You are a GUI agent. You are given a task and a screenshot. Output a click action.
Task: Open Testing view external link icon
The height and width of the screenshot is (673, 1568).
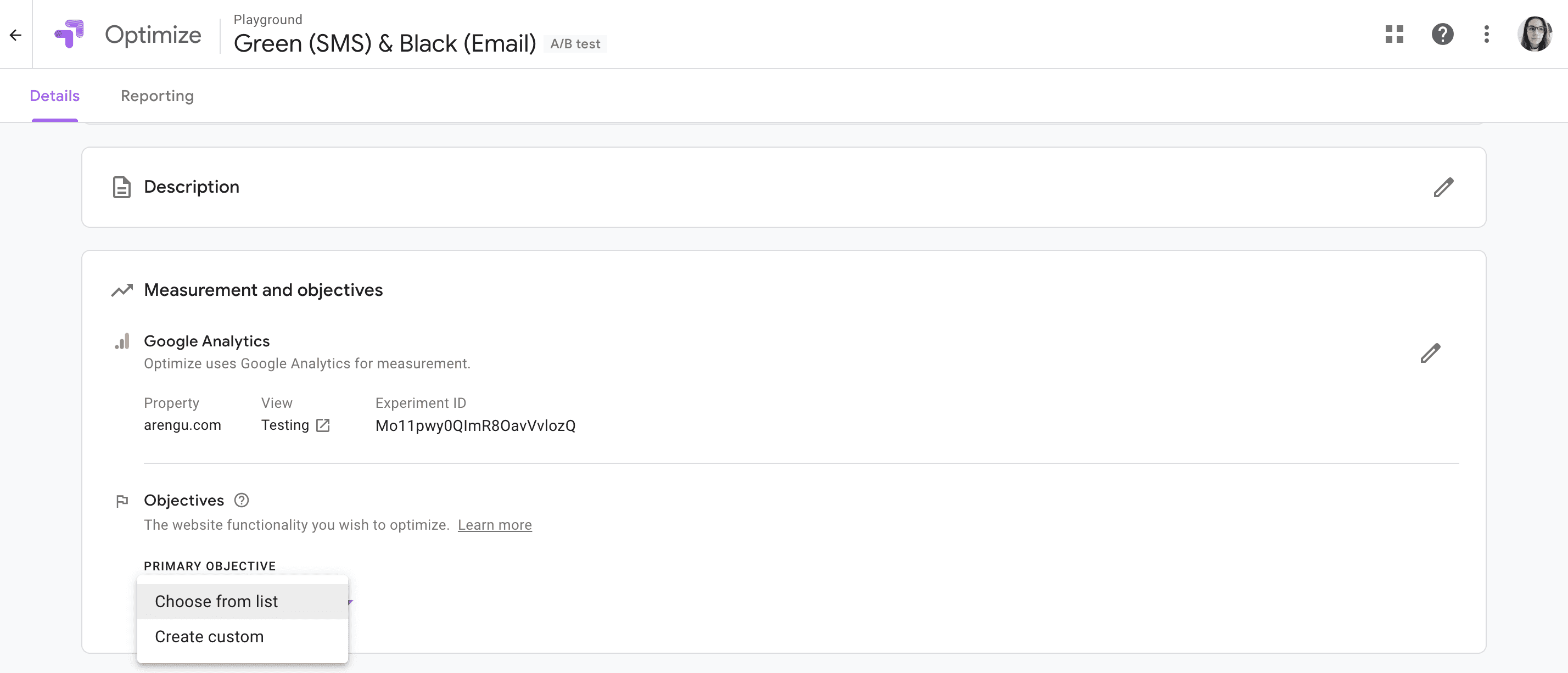[x=323, y=425]
